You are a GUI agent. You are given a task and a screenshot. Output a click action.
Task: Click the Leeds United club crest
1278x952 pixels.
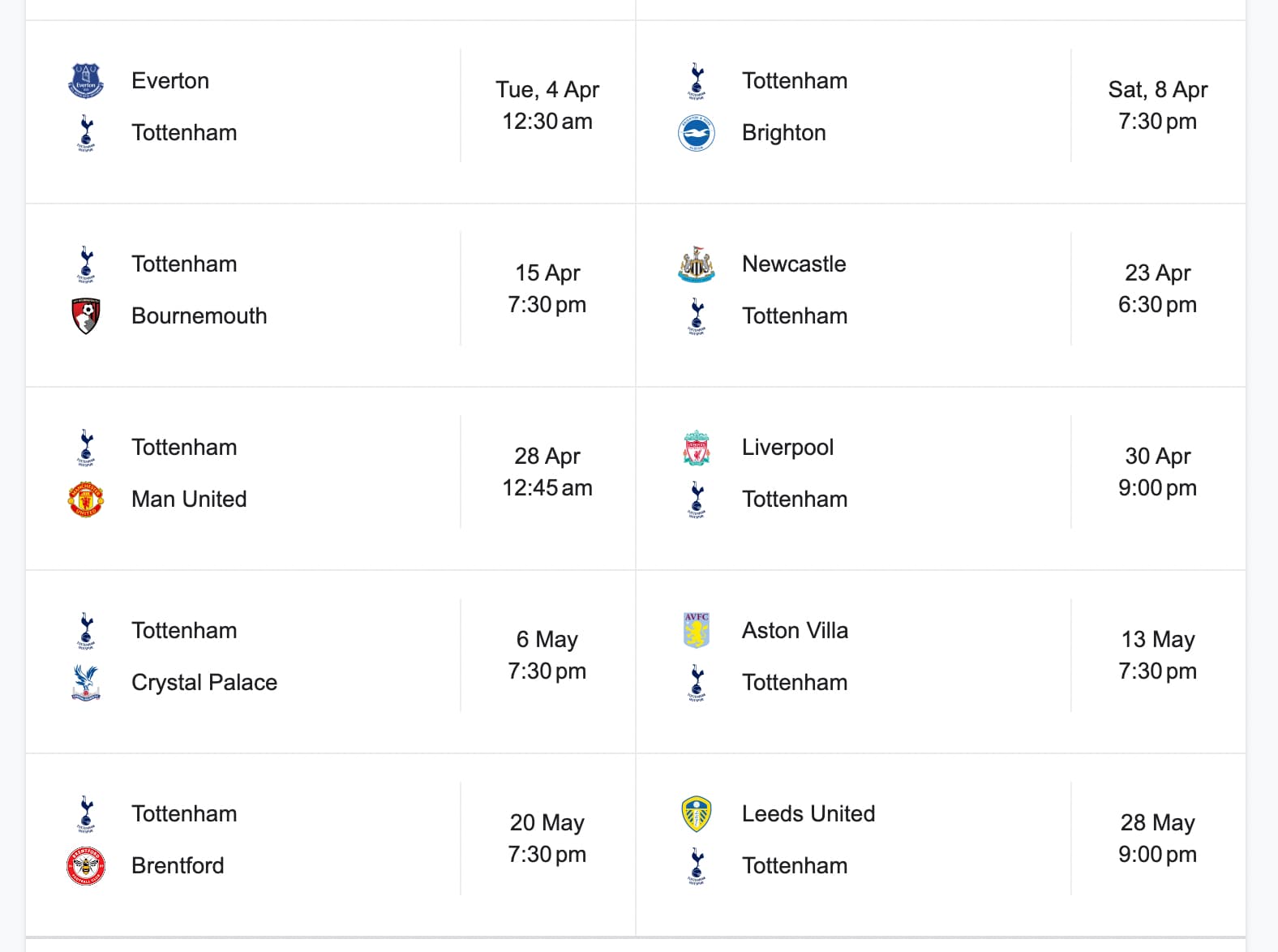696,814
